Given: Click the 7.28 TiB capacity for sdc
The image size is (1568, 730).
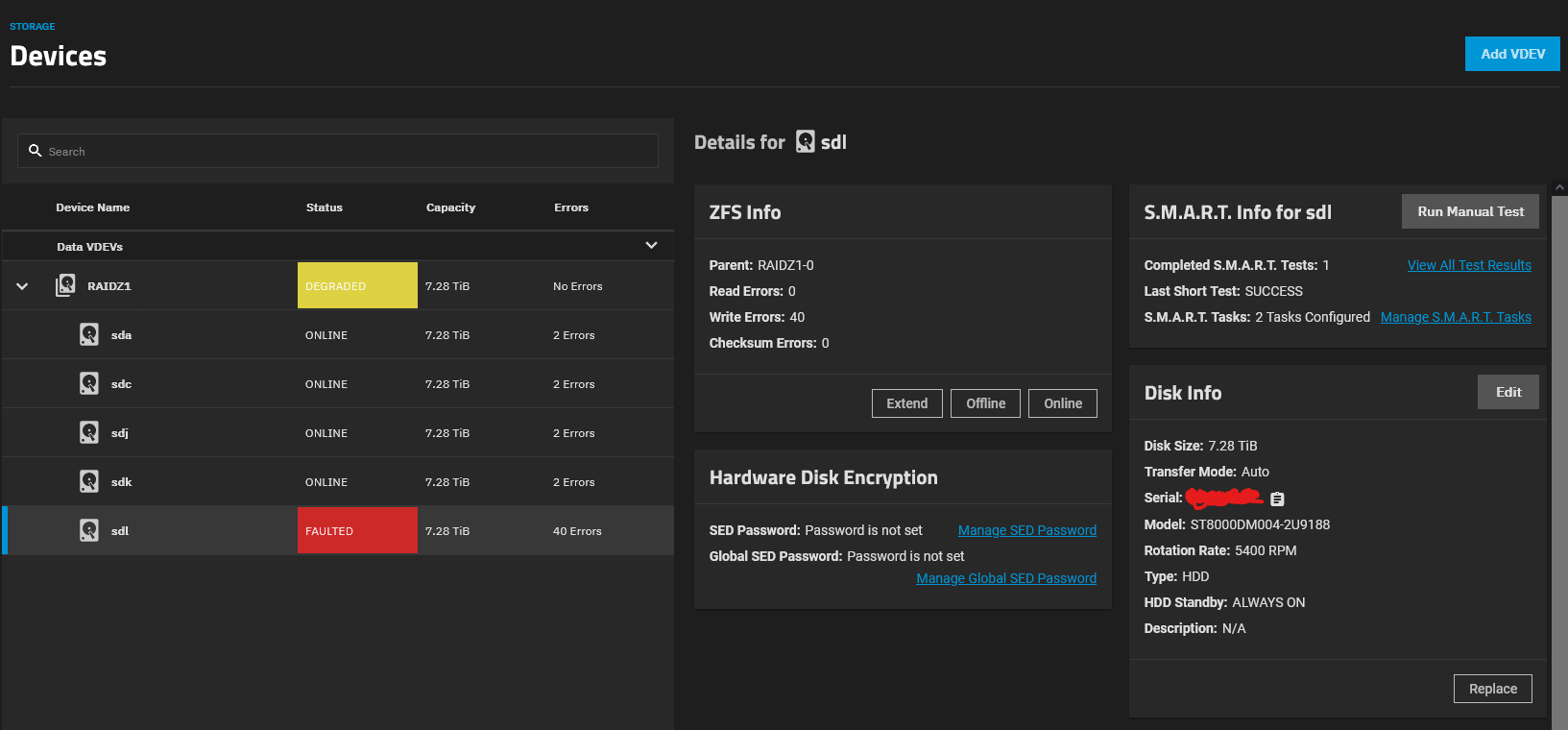Looking at the screenshot, I should coord(447,384).
